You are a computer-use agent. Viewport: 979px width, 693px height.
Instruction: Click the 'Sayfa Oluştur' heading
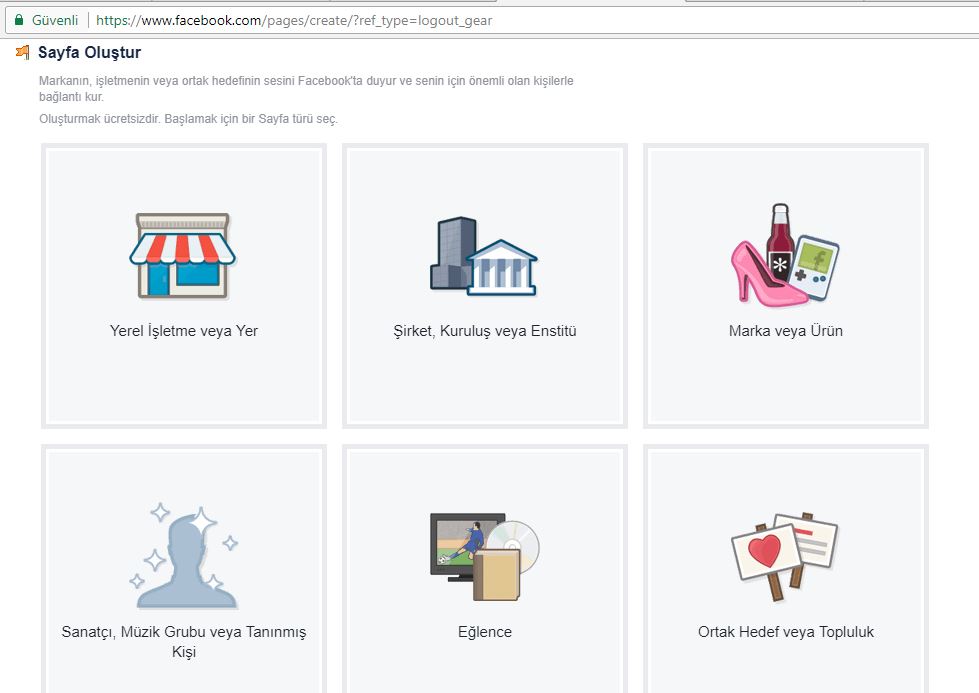pyautogui.click(x=89, y=52)
